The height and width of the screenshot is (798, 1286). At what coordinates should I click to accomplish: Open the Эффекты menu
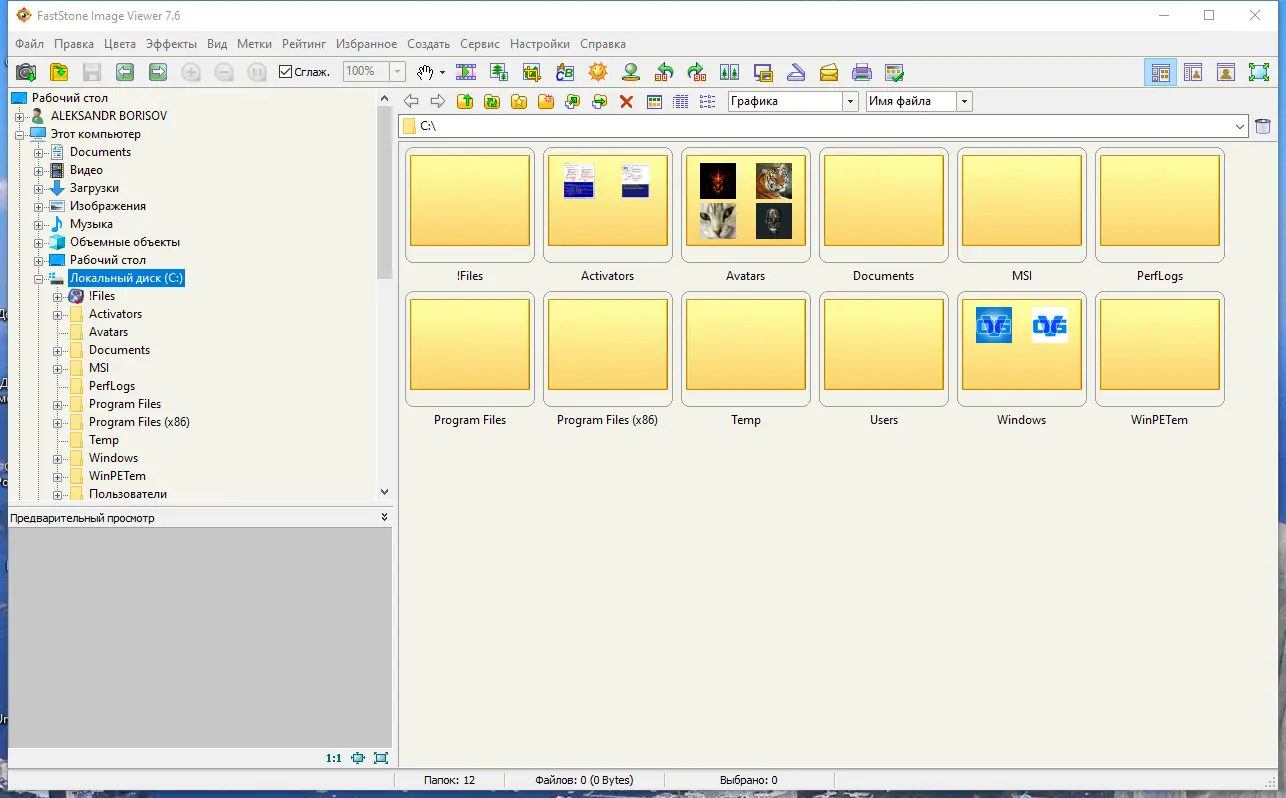tap(171, 44)
